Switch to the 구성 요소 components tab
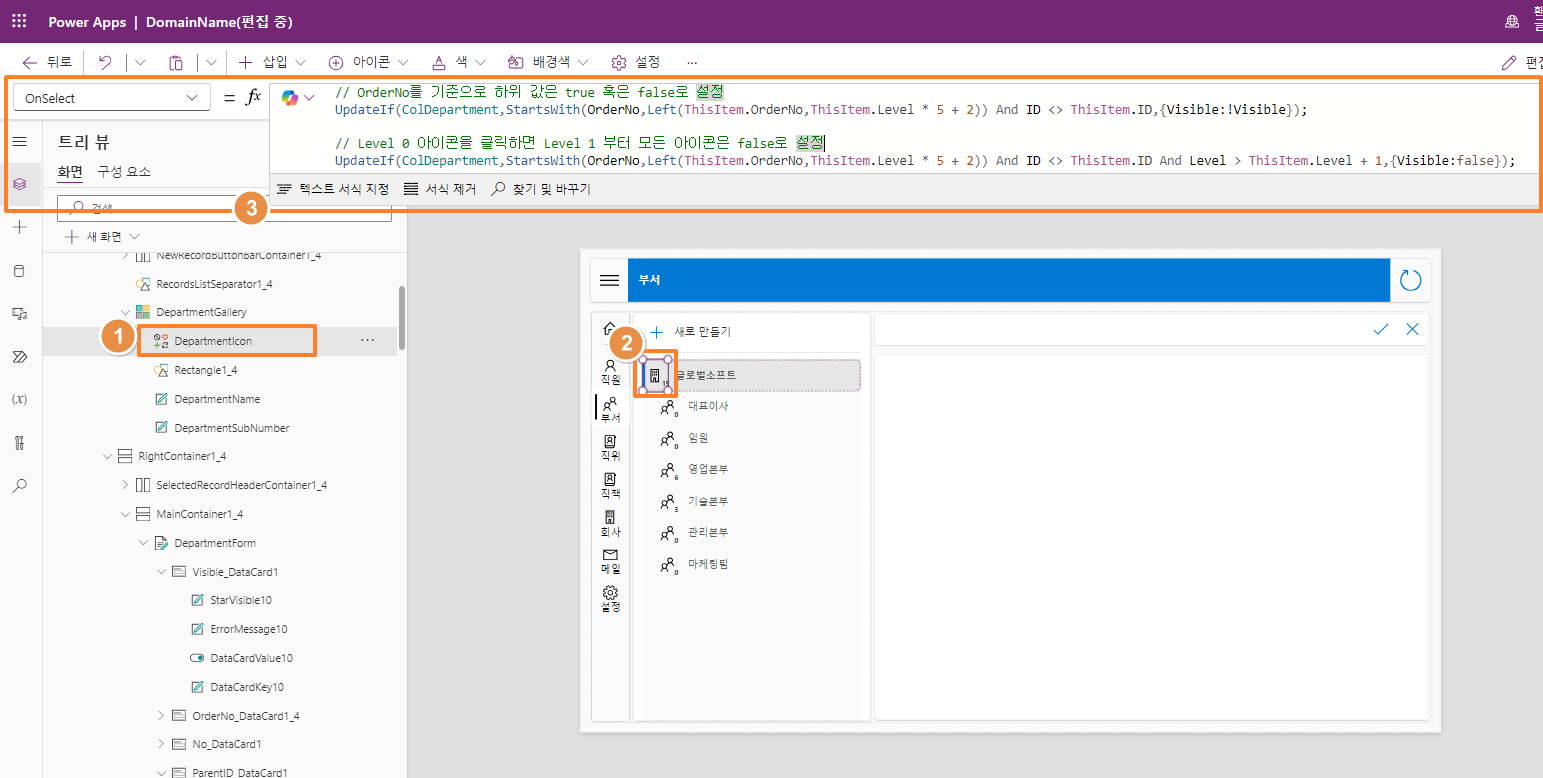 pyautogui.click(x=124, y=171)
